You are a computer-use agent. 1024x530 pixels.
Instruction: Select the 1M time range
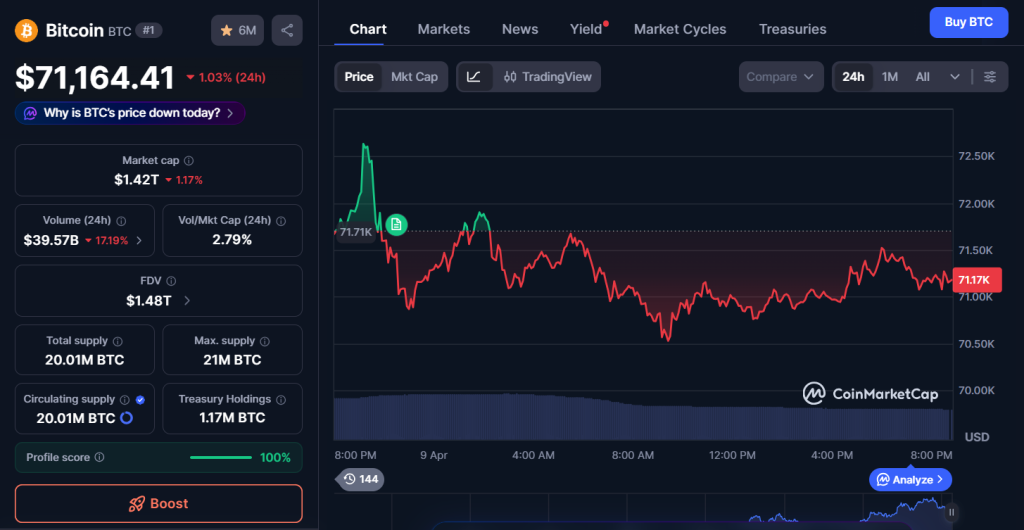889,77
